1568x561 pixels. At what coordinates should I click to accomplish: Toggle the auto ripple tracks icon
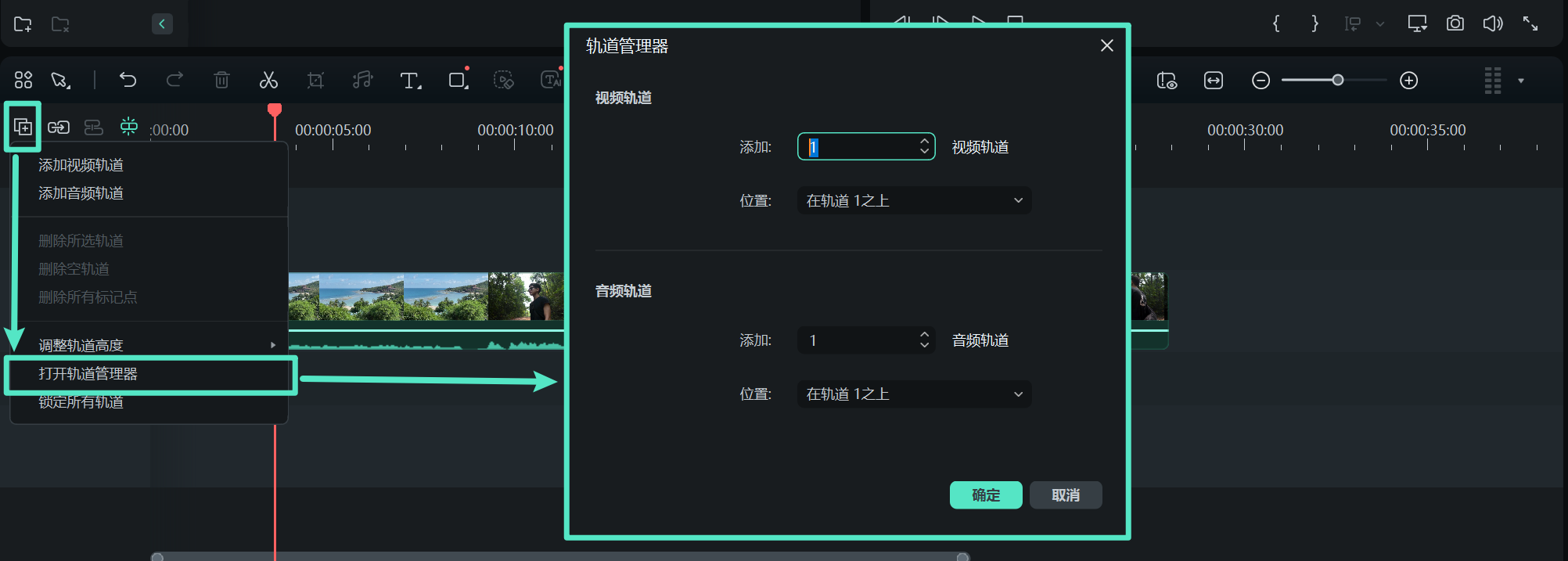(93, 127)
